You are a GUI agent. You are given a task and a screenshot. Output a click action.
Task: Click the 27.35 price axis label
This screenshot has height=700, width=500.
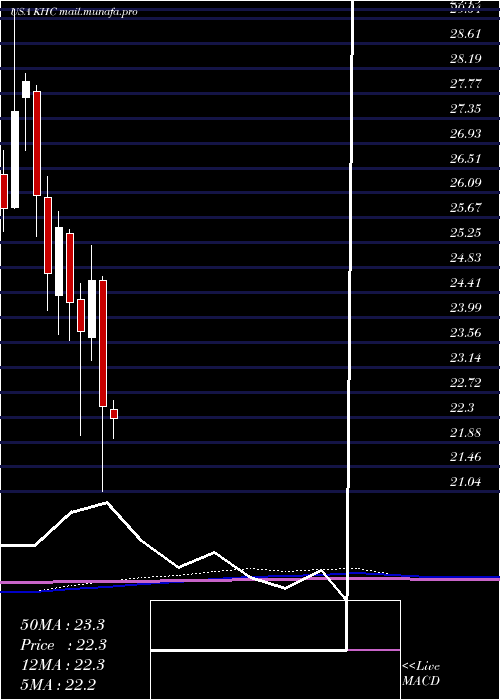point(465,108)
